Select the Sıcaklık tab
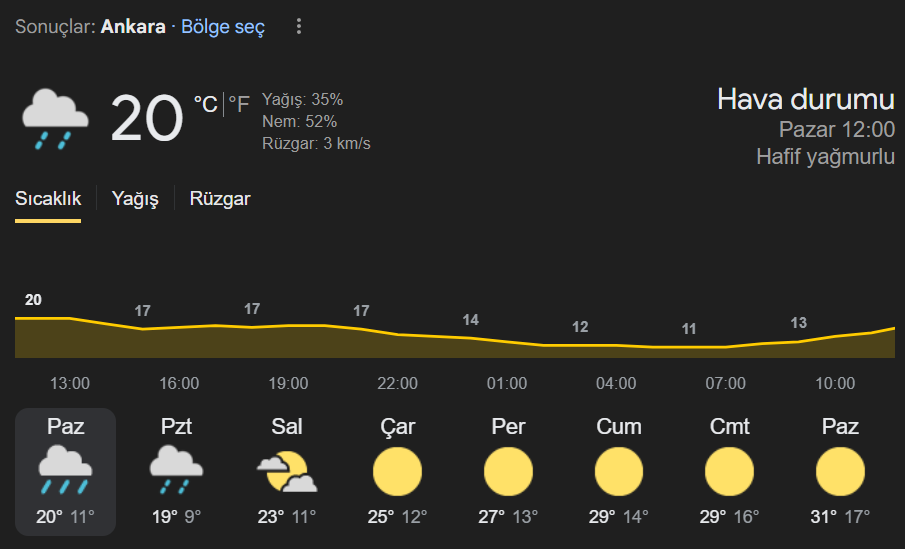 tap(48, 199)
